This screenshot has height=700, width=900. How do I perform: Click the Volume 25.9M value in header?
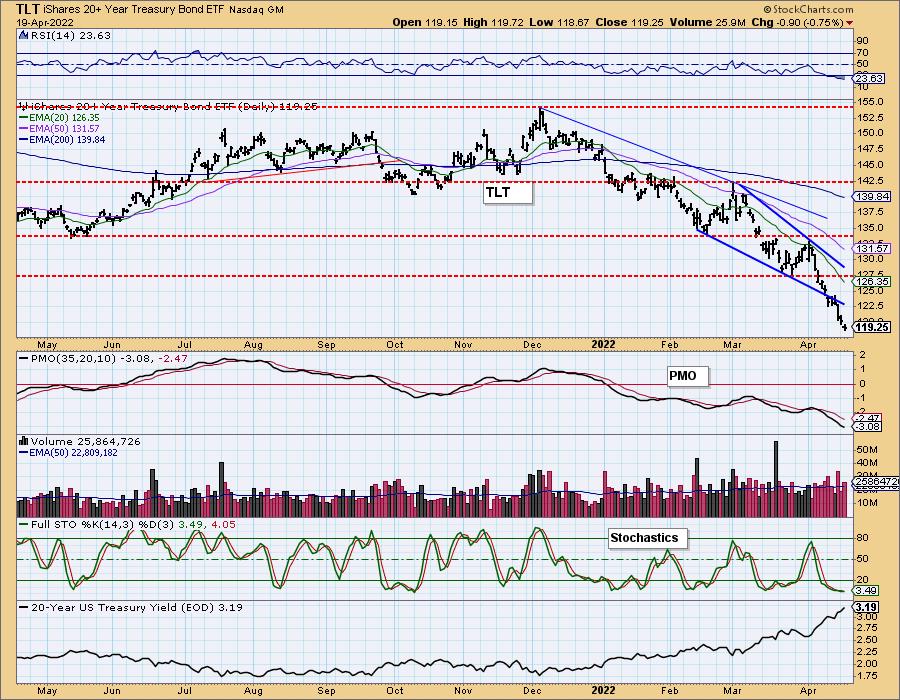708,22
